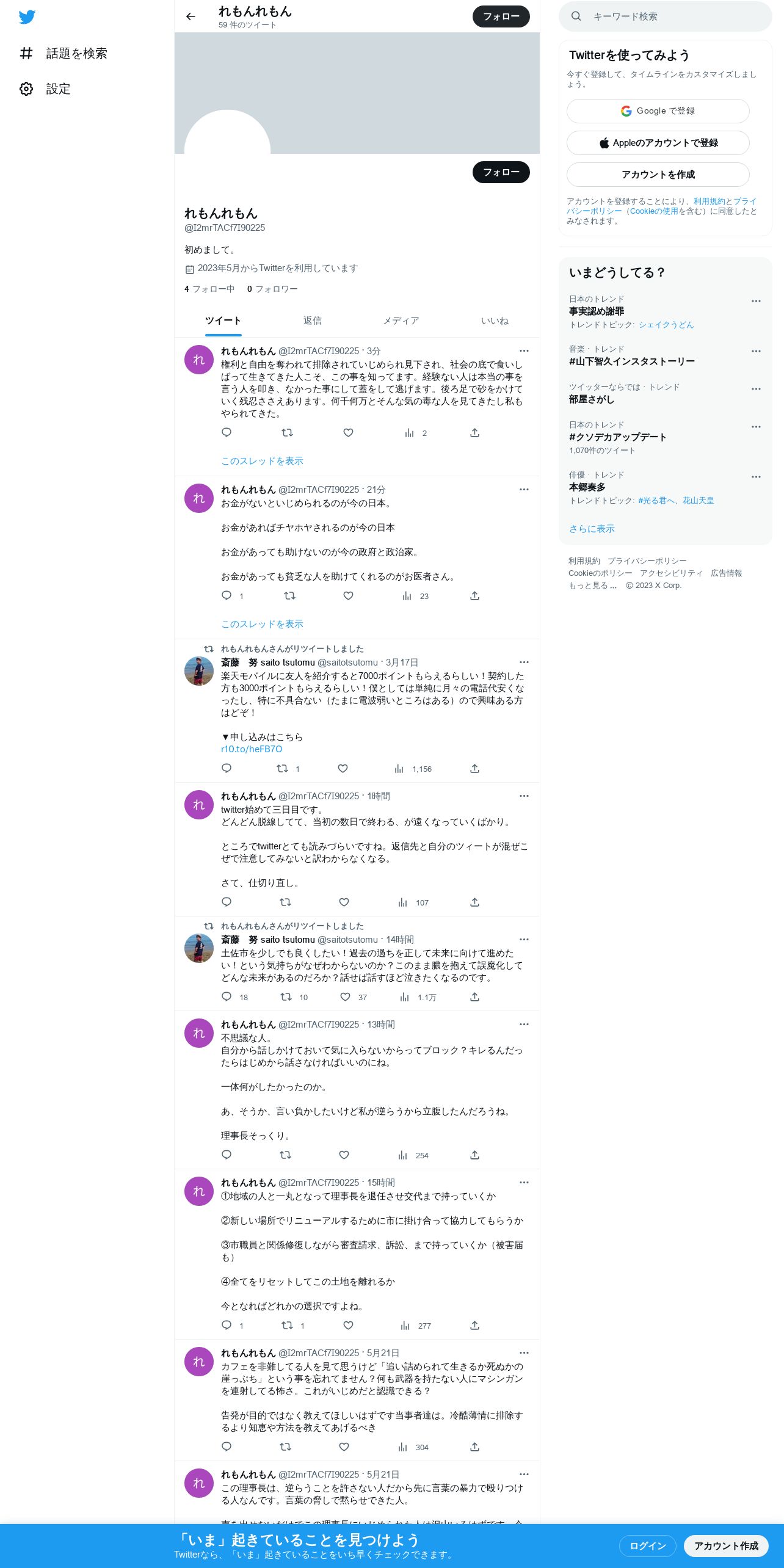Click the フォロー button below the banner
The height and width of the screenshot is (1568, 784).
501,172
